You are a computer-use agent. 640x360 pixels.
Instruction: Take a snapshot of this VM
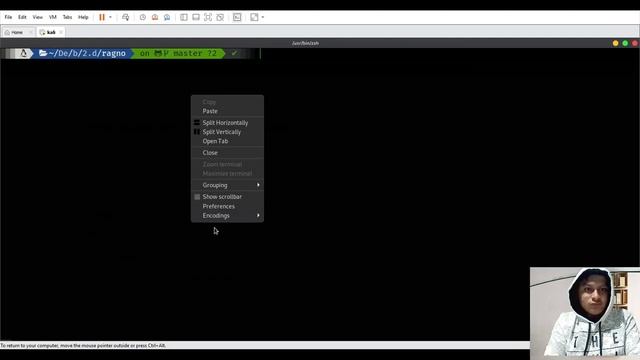tap(143, 17)
